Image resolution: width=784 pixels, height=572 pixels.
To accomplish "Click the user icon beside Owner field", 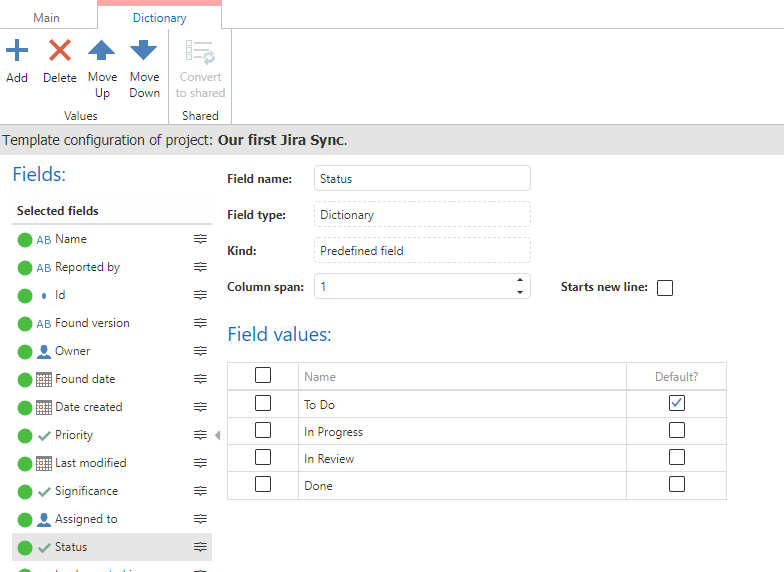I will coord(44,351).
